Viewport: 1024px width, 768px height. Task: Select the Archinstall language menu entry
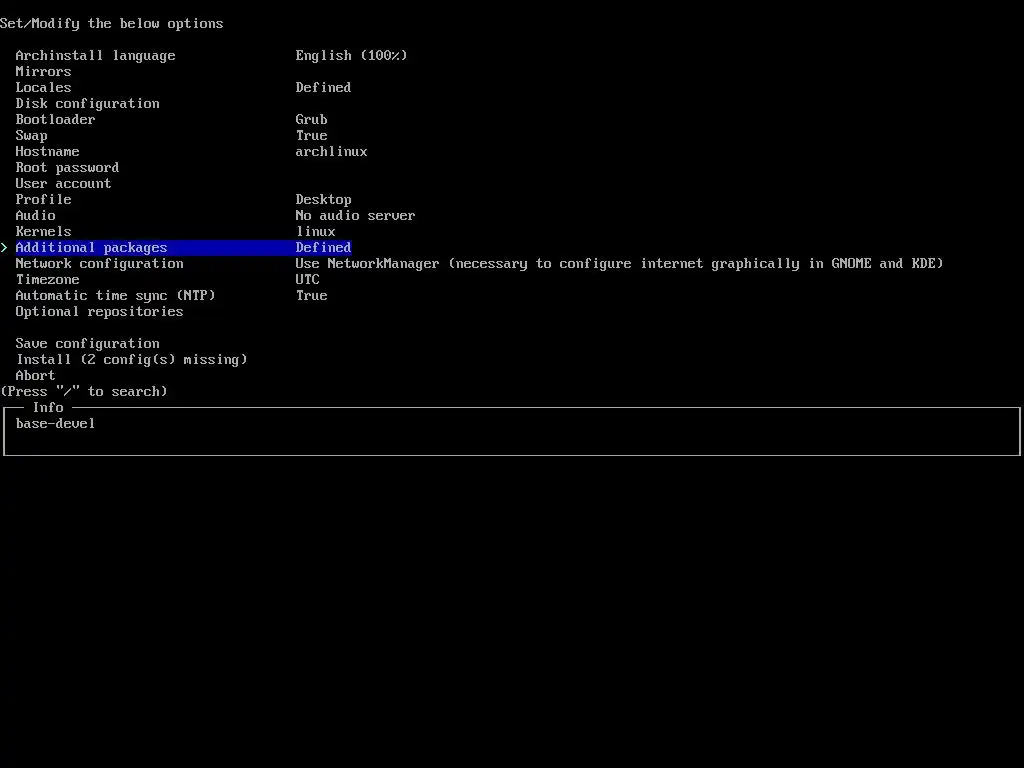(95, 56)
